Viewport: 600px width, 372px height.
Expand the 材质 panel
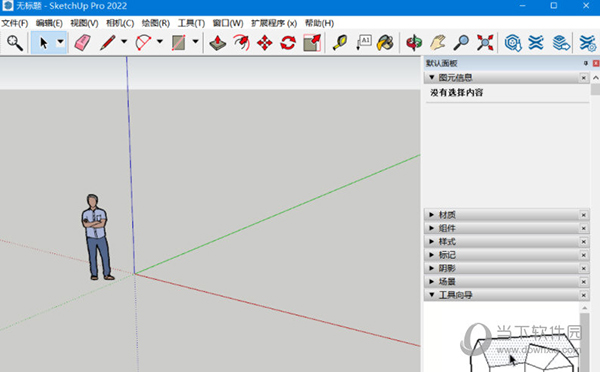tap(432, 215)
